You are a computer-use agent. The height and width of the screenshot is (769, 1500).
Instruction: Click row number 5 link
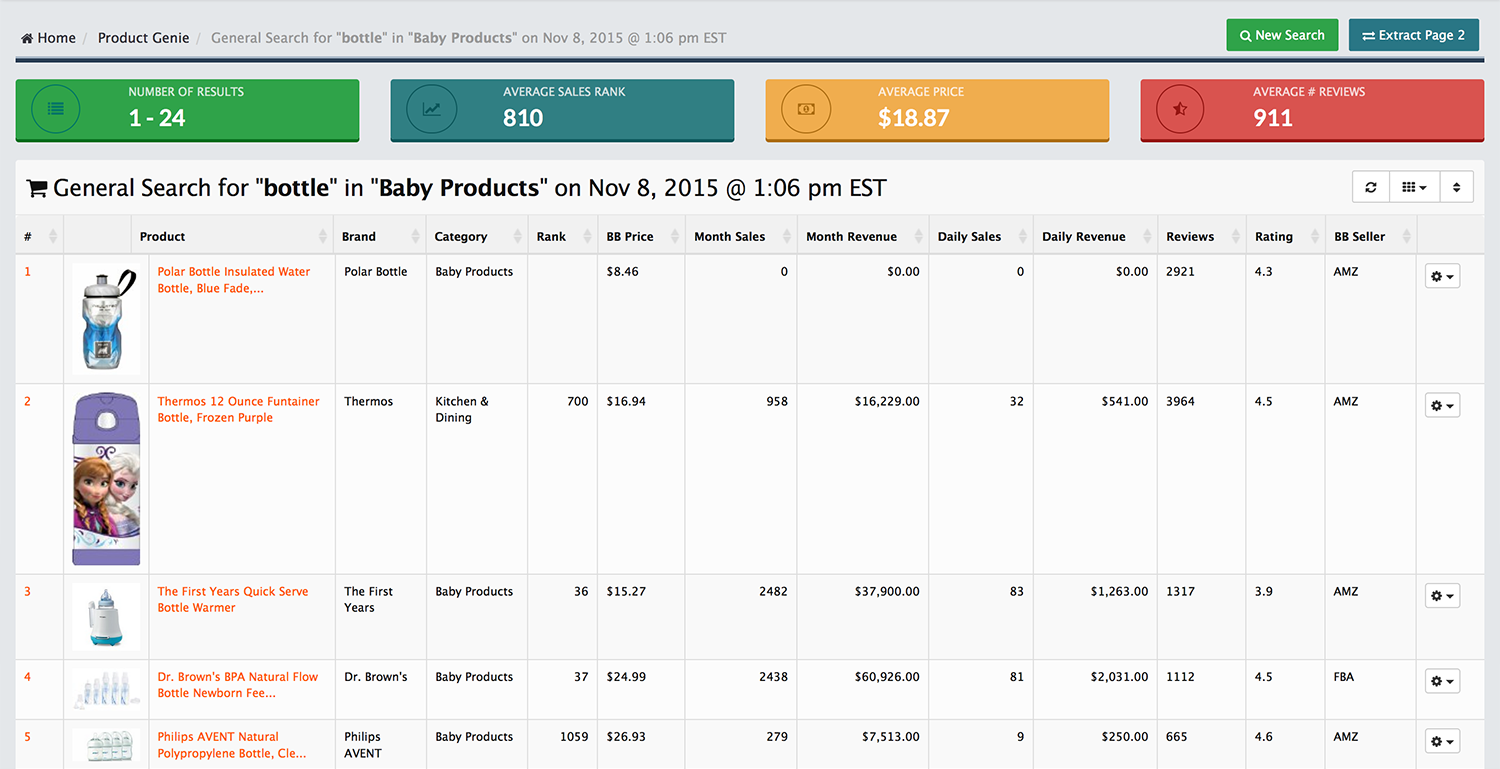(x=27, y=737)
